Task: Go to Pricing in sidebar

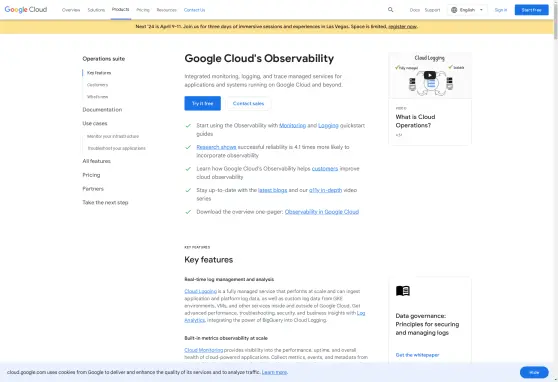Action: tap(91, 175)
